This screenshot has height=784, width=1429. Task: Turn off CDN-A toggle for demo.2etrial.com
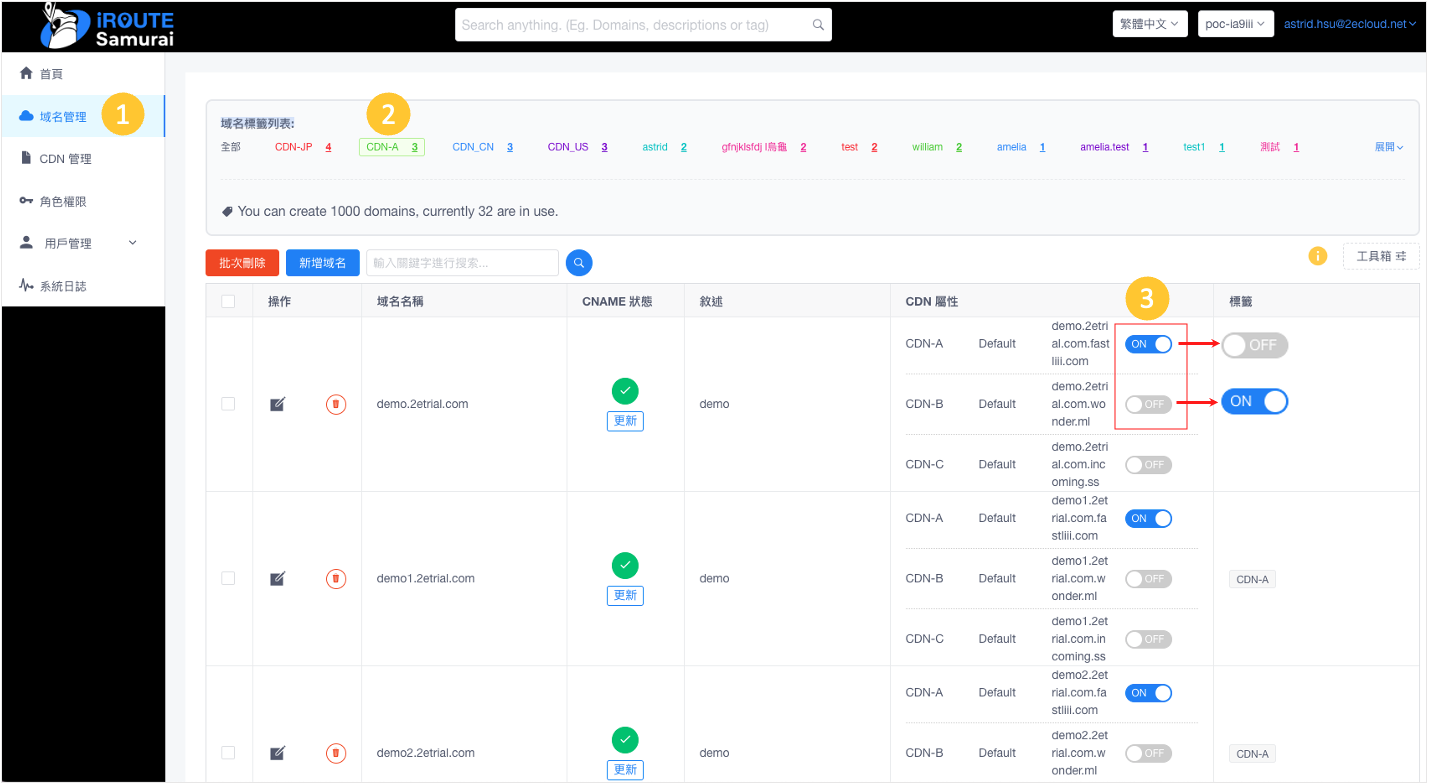tap(1148, 344)
